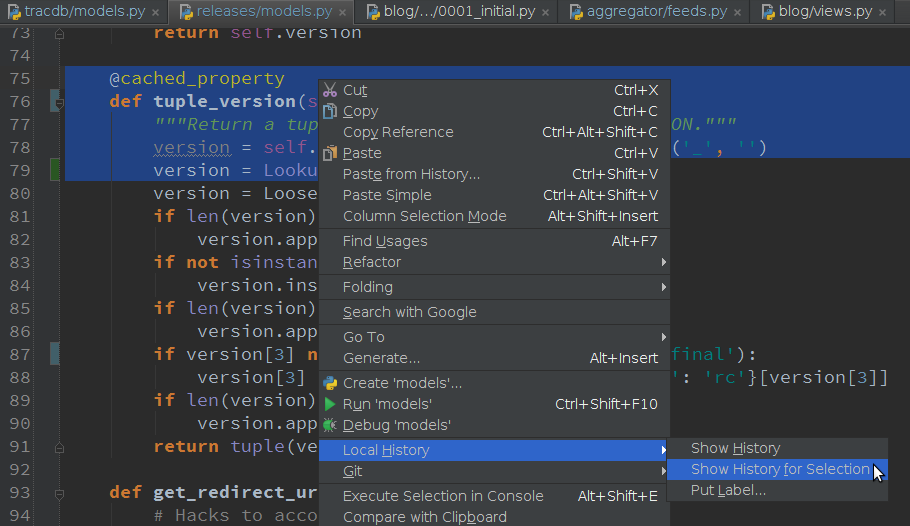
Task: Click the Paste clipboard icon
Action: click(330, 153)
